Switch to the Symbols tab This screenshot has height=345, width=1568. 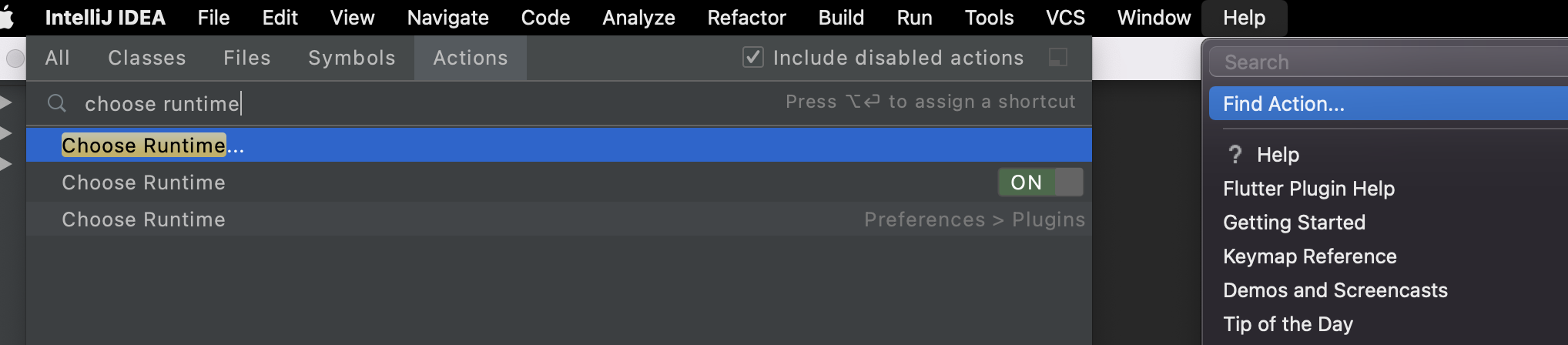click(x=352, y=58)
